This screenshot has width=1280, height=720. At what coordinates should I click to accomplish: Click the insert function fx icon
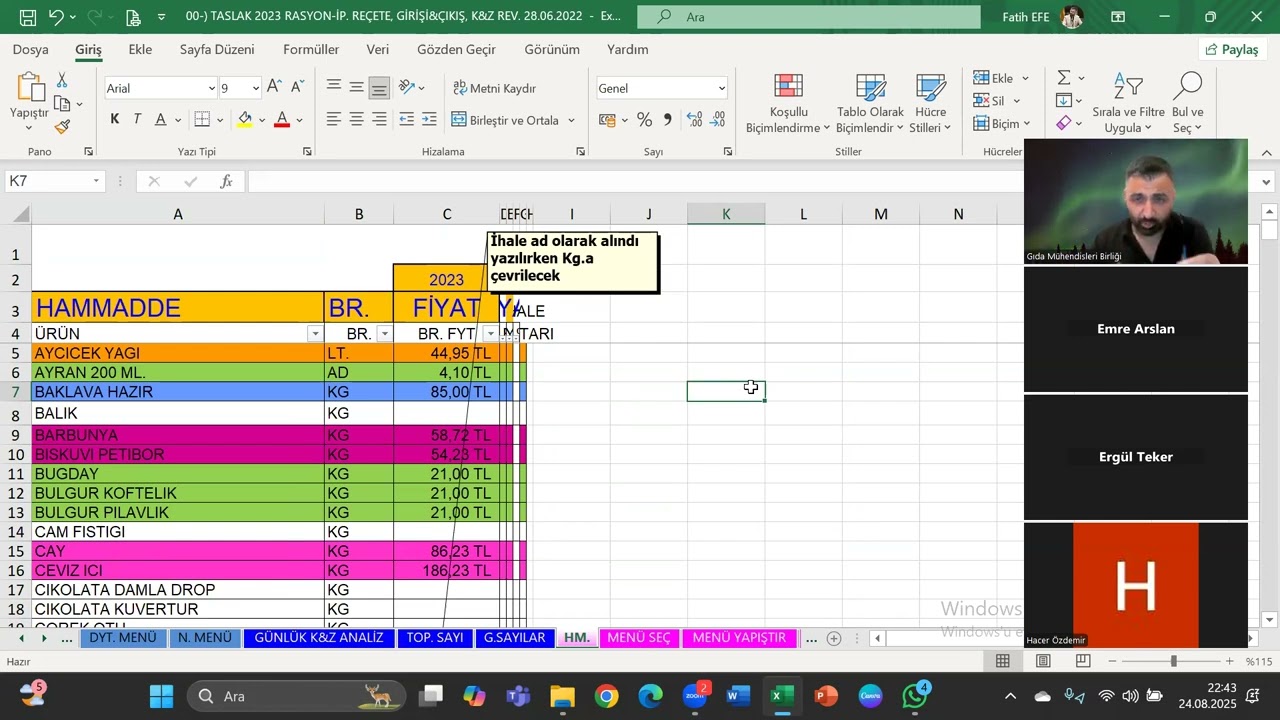coord(227,181)
